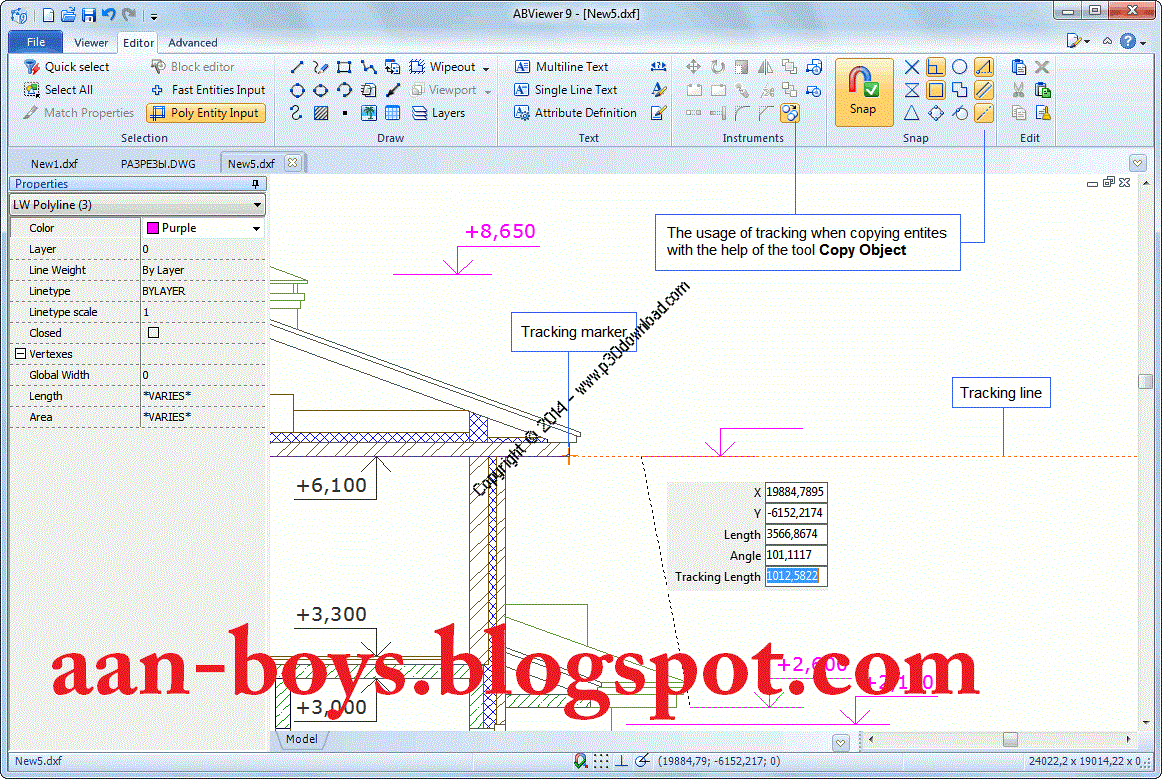Toggle tangent snap mode
The image size is (1162, 779).
pyautogui.click(x=960, y=113)
